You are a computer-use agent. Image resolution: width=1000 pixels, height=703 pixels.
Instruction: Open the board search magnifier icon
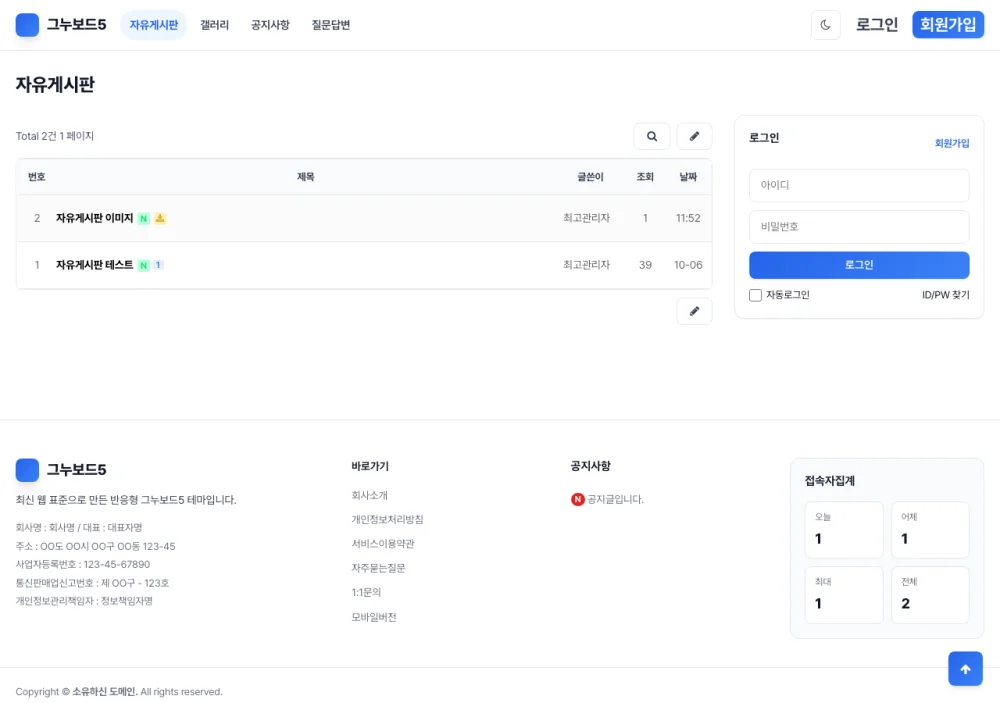point(652,136)
